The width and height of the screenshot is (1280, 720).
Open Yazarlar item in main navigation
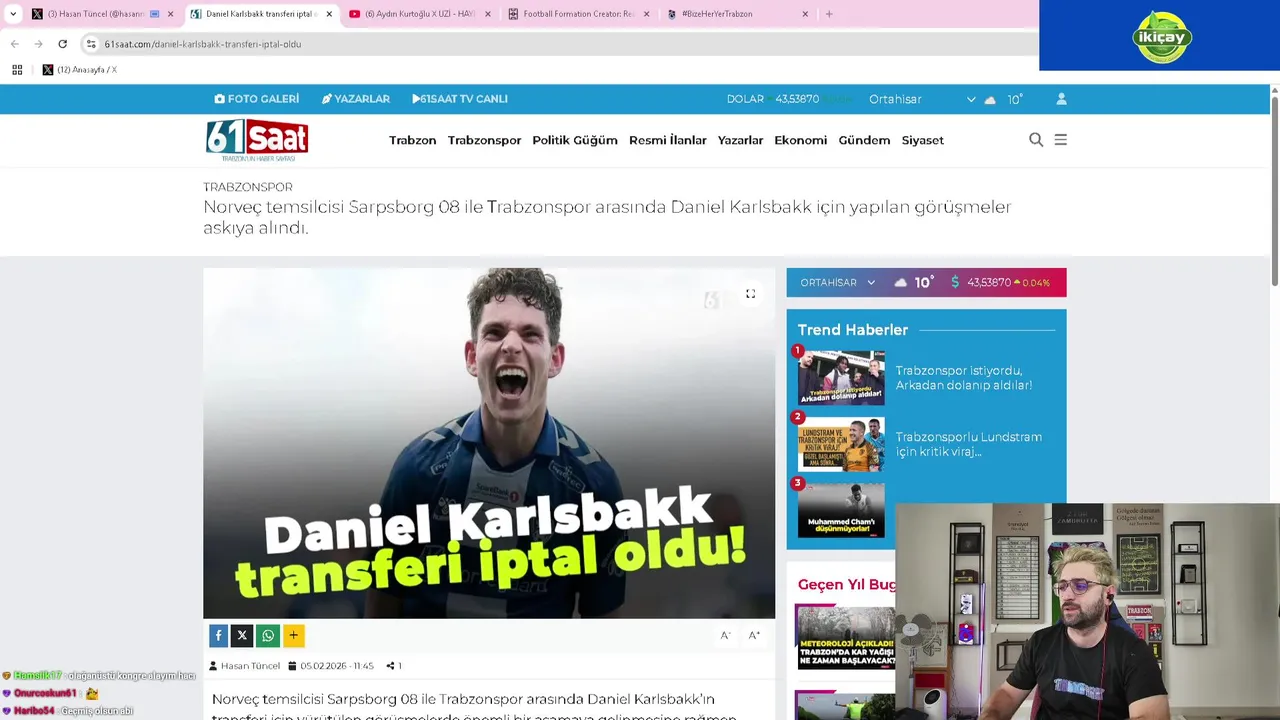click(x=740, y=140)
